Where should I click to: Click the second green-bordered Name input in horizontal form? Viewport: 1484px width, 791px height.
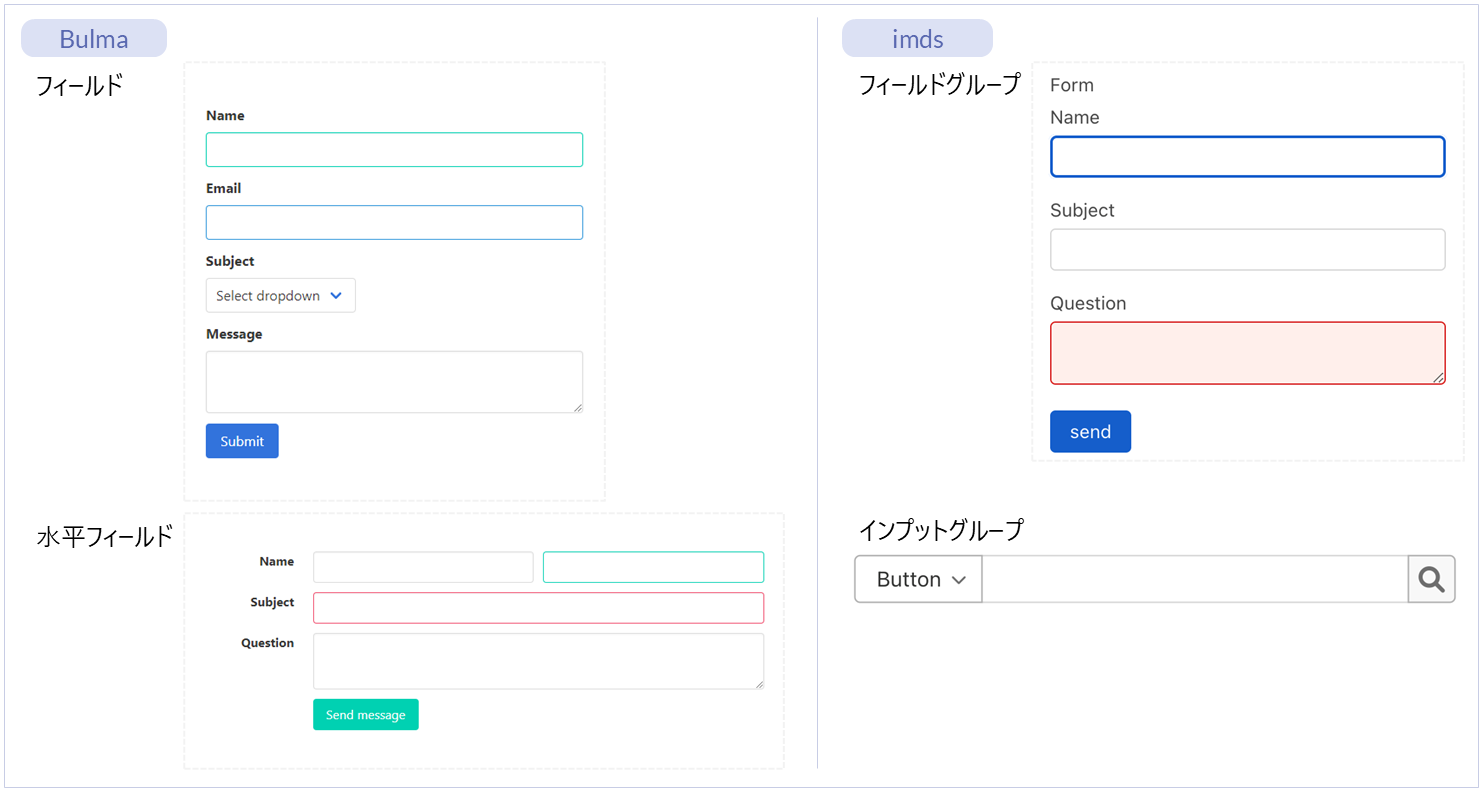[653, 567]
